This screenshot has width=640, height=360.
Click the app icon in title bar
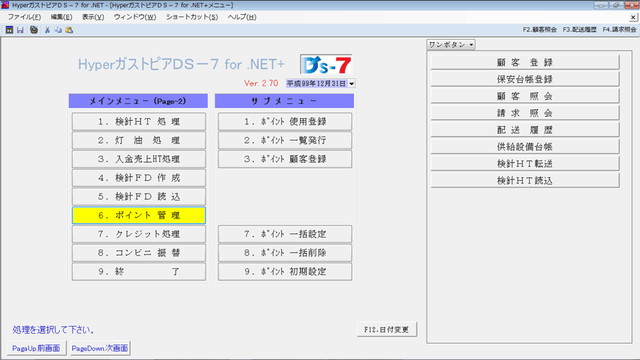tap(5, 5)
